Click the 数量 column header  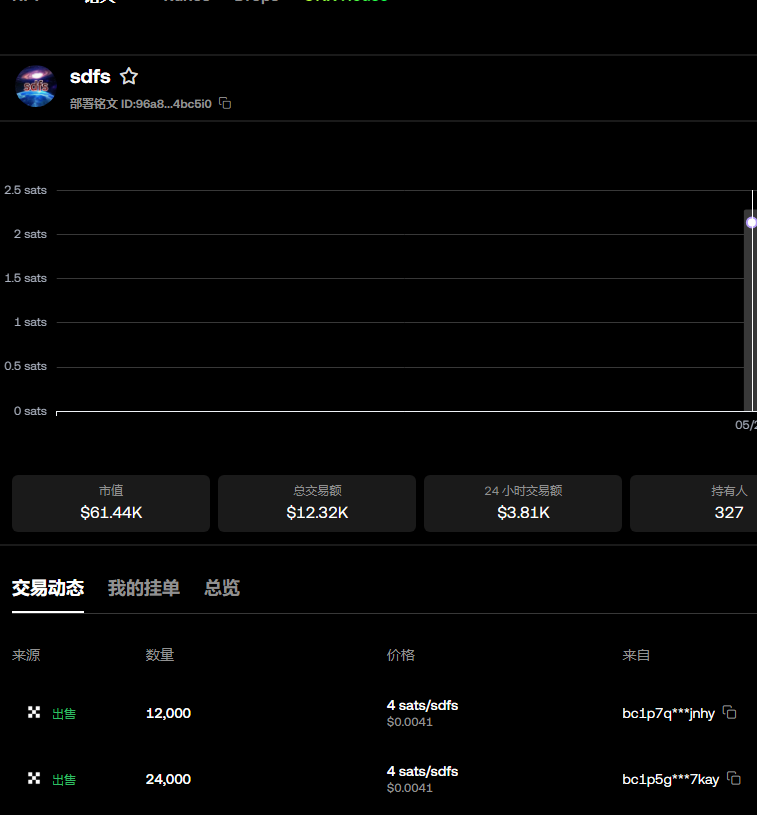click(x=160, y=655)
